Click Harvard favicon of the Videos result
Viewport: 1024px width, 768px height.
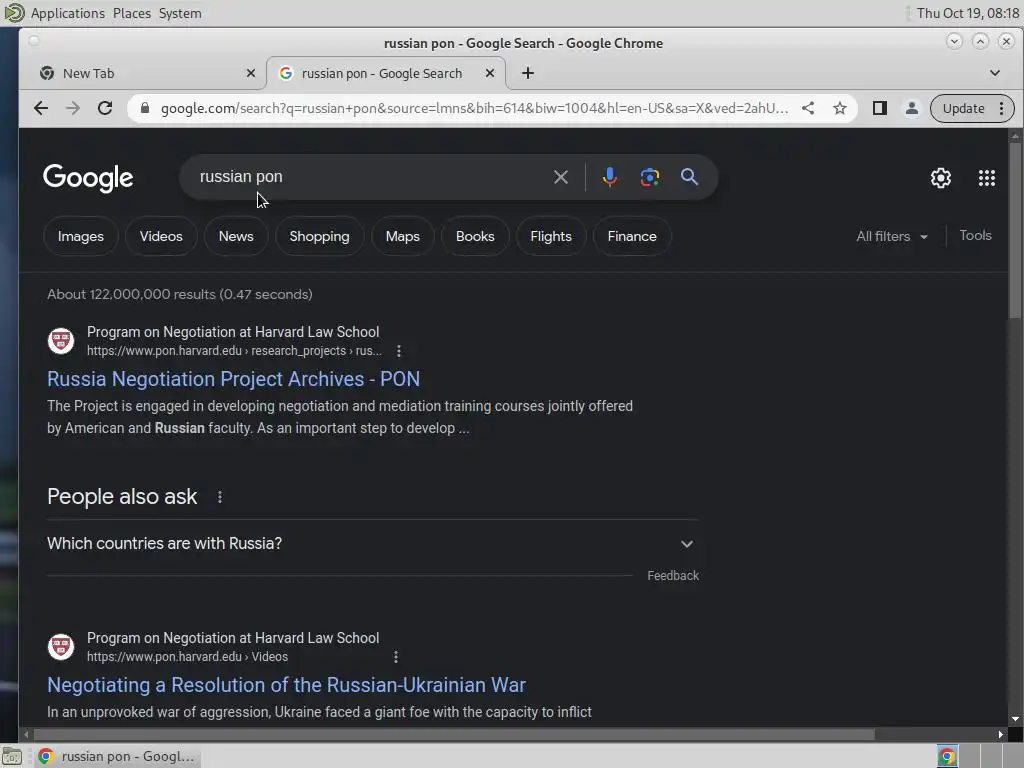click(61, 647)
